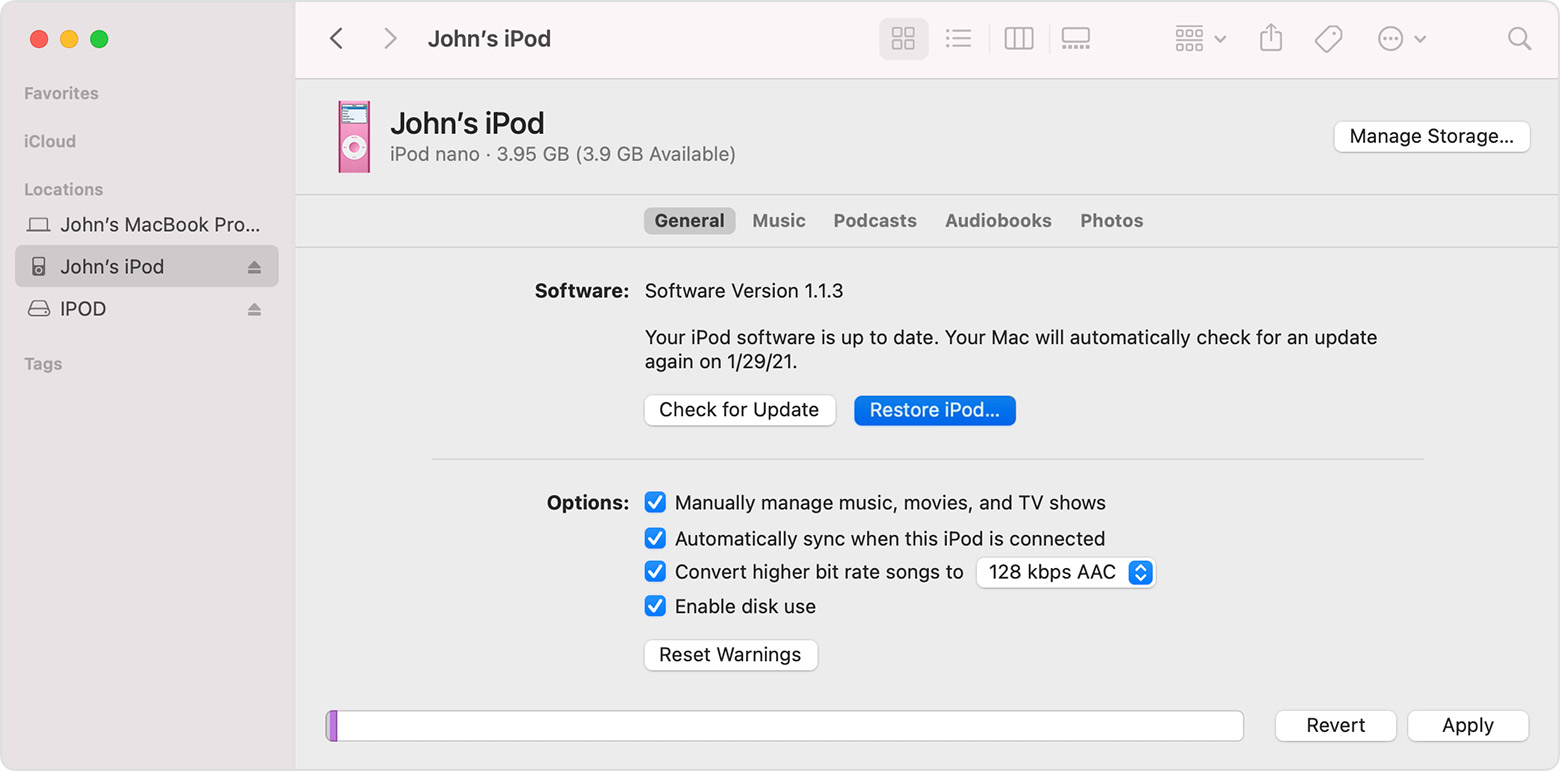Click the Apply button

pyautogui.click(x=1468, y=726)
